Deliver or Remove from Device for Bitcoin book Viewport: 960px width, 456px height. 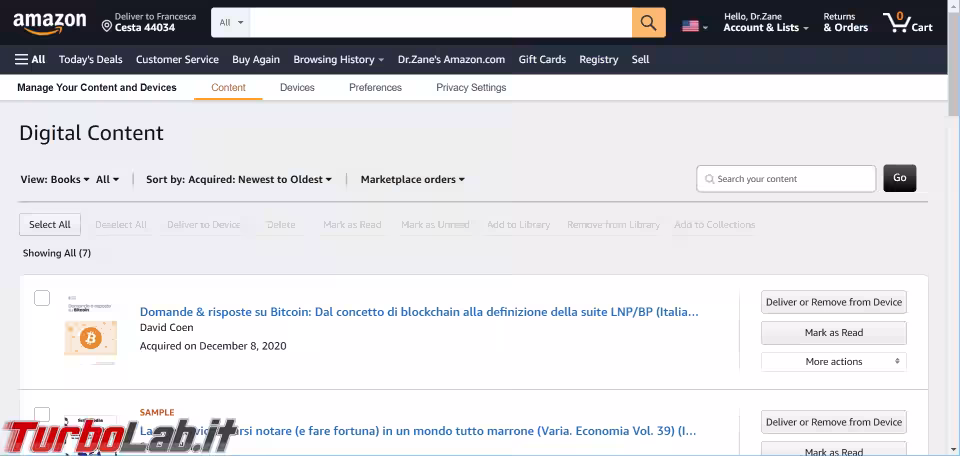[x=833, y=302]
